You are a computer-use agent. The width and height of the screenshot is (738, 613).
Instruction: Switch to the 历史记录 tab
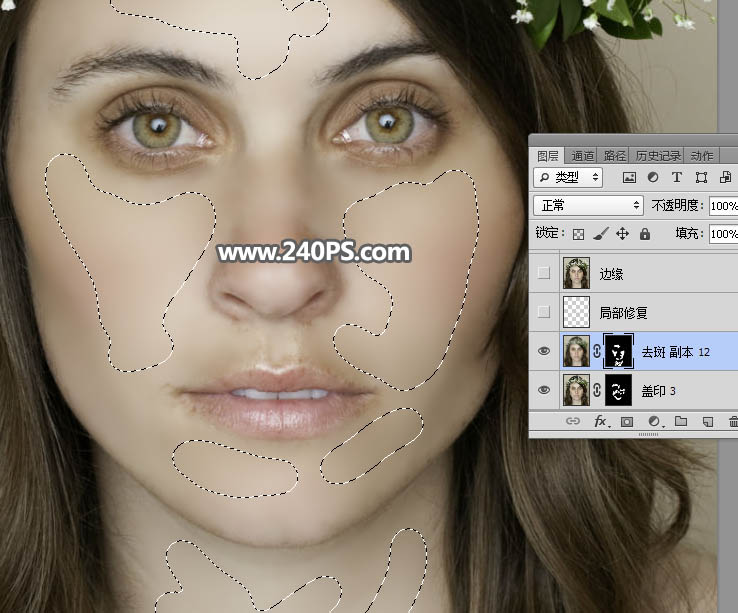pyautogui.click(x=656, y=156)
